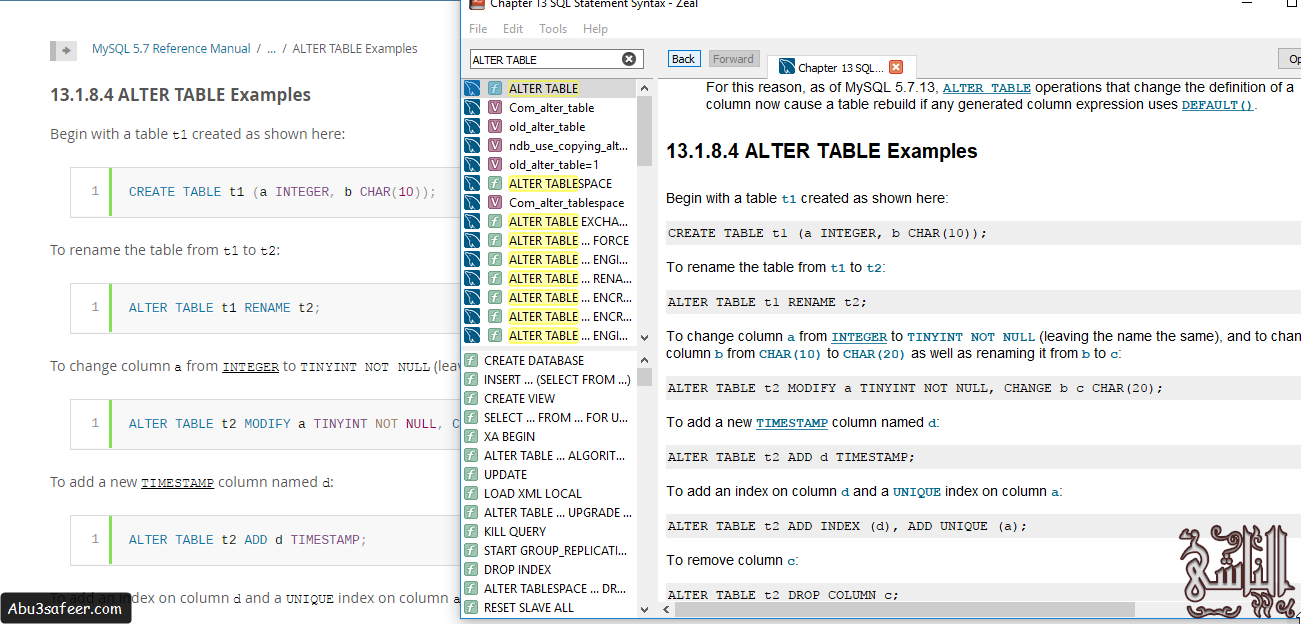The height and width of the screenshot is (624, 1301).
Task: Click the MySQL dolphin icon in the old_alter_table=1 row
Action: [x=472, y=164]
